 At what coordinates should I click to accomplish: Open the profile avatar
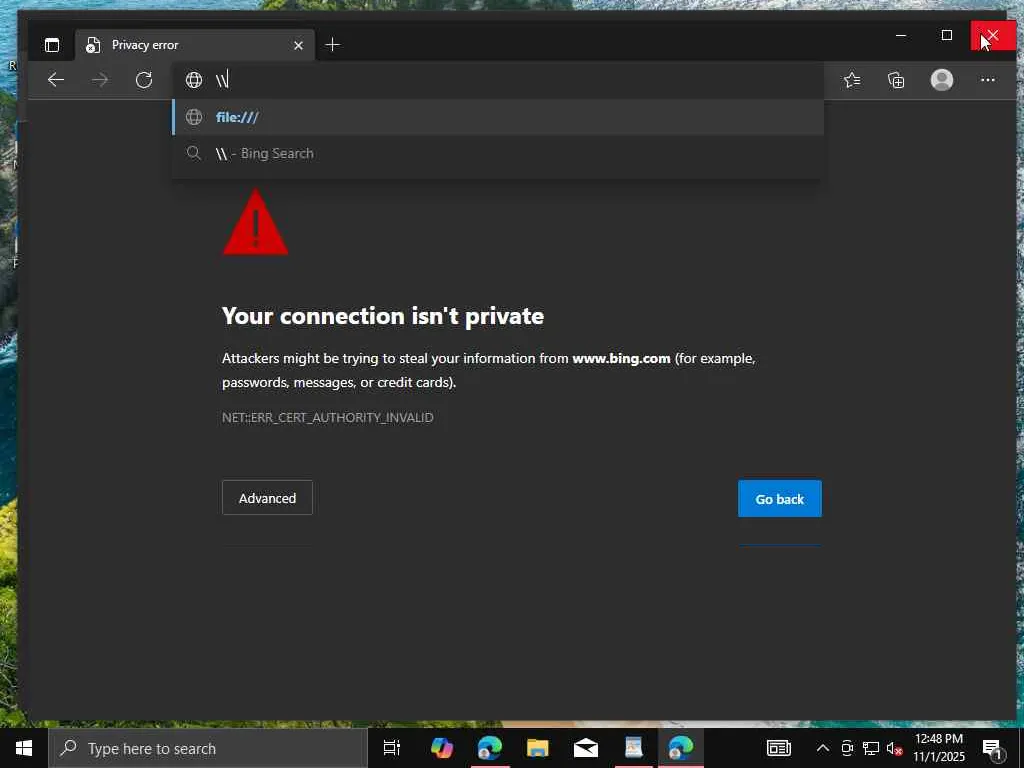[x=942, y=80]
